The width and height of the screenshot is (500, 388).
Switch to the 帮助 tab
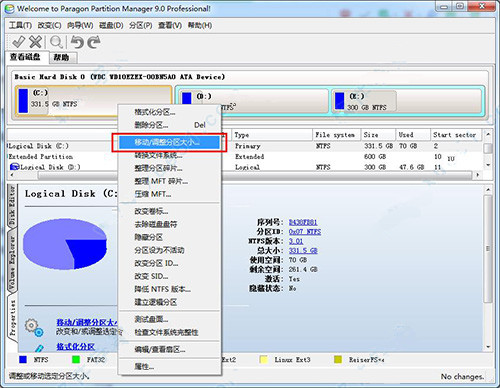tap(62, 58)
